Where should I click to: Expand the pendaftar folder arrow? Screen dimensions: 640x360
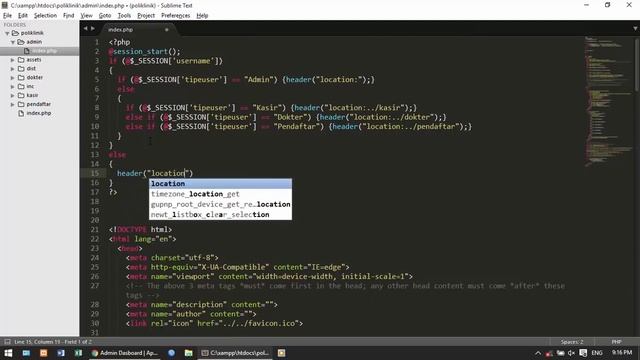(13, 104)
